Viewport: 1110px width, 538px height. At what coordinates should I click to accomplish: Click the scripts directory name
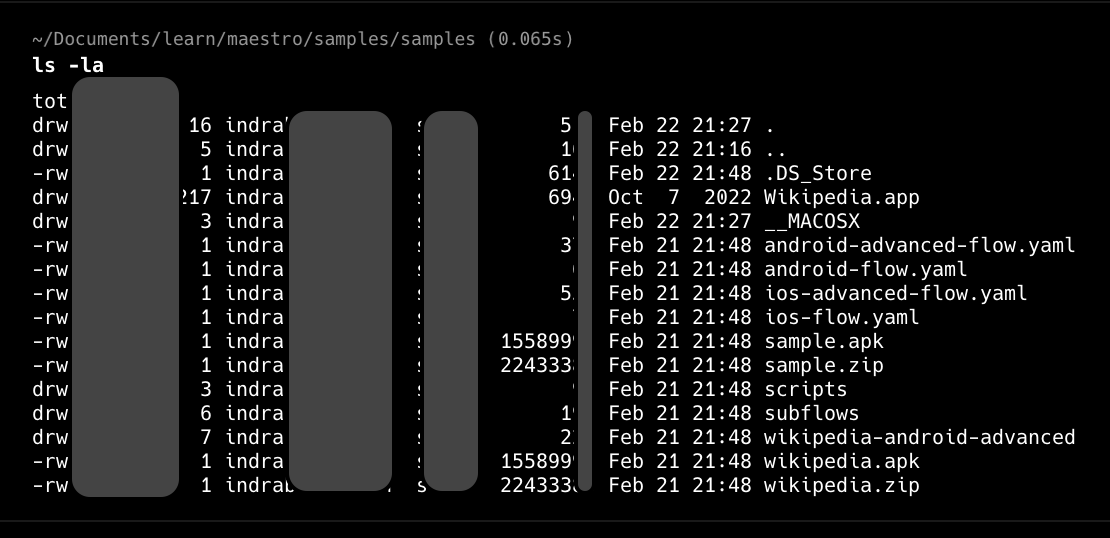click(805, 389)
